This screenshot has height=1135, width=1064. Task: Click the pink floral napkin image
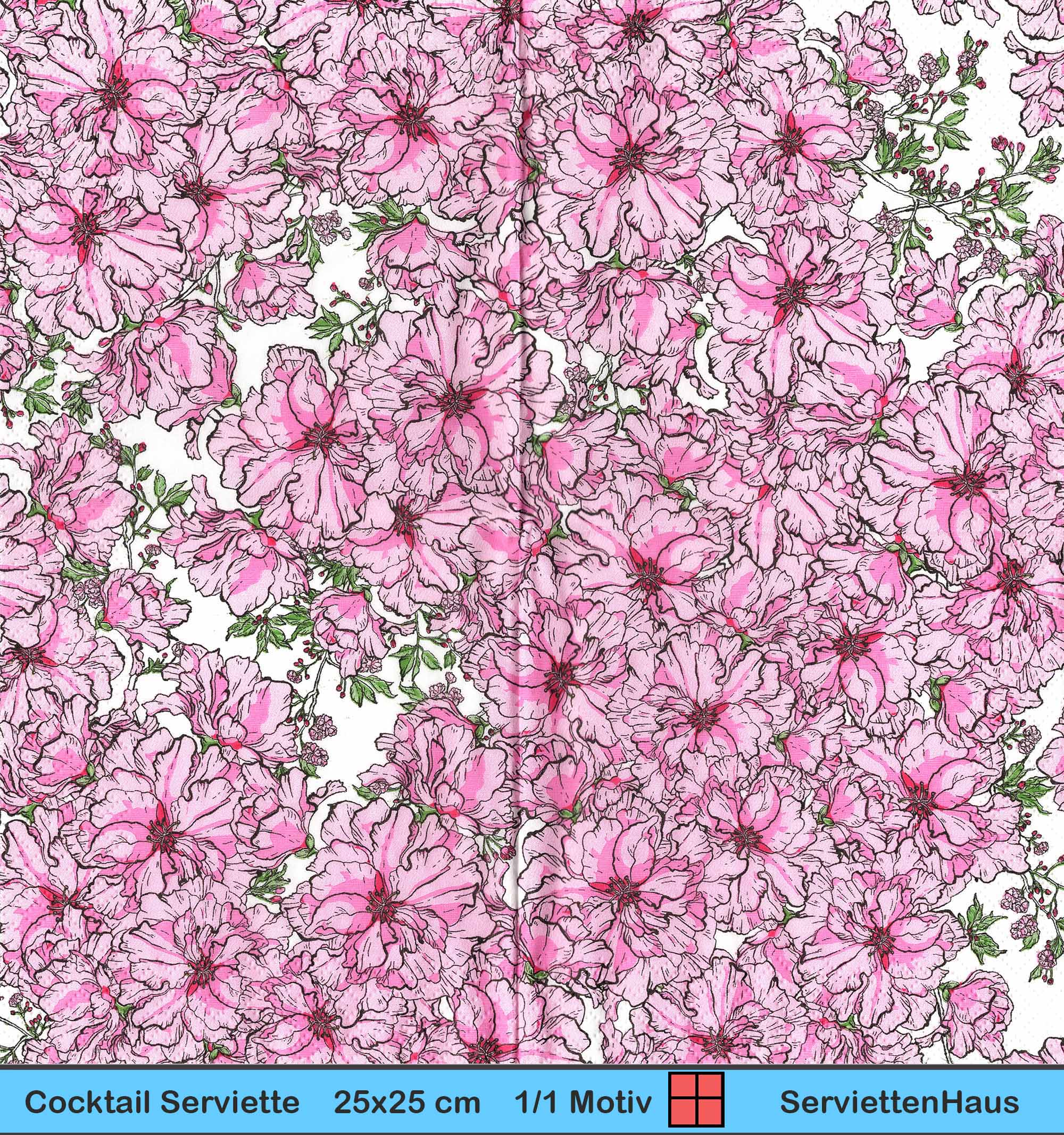532,532
